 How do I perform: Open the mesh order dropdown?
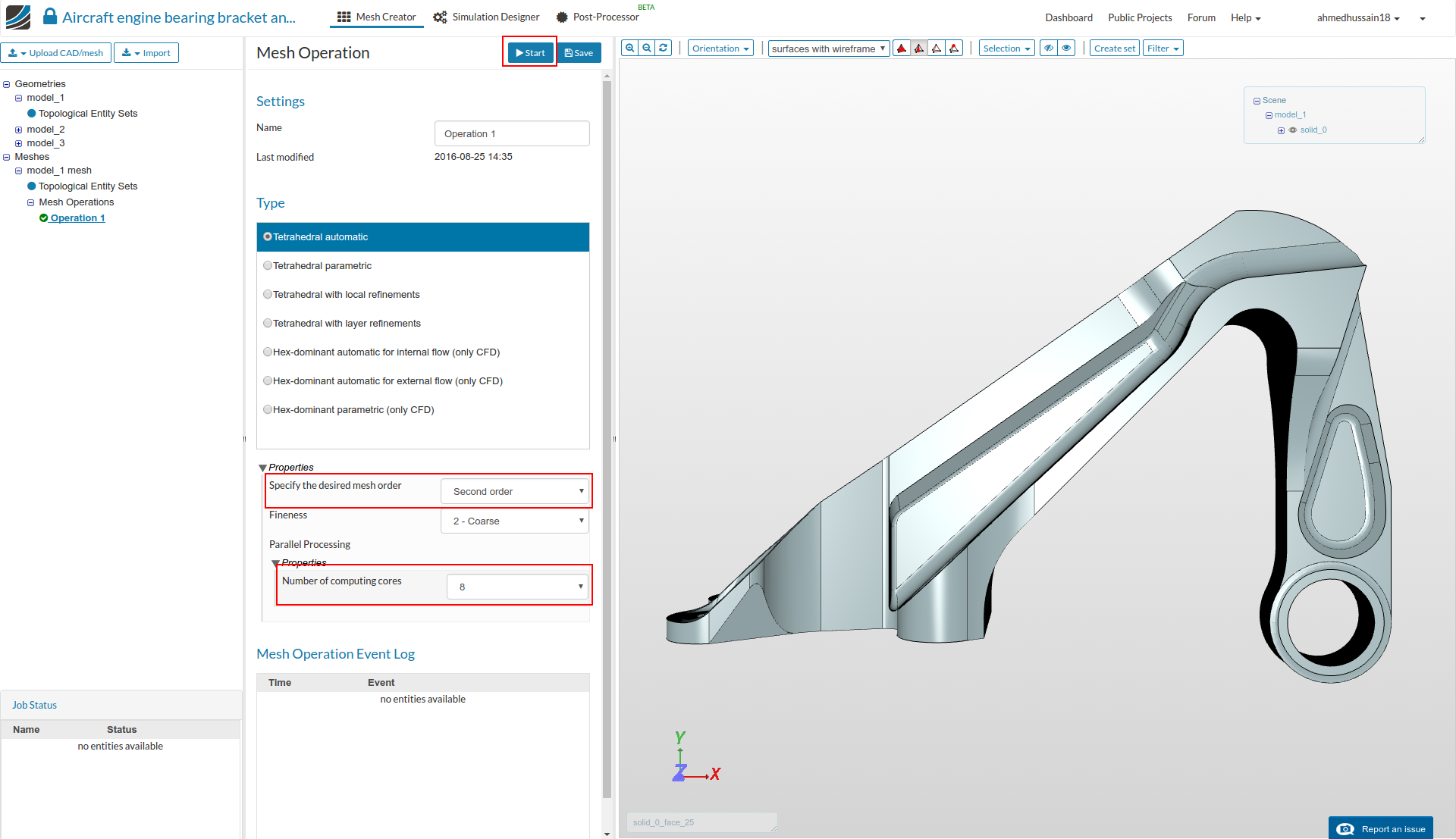pos(515,491)
